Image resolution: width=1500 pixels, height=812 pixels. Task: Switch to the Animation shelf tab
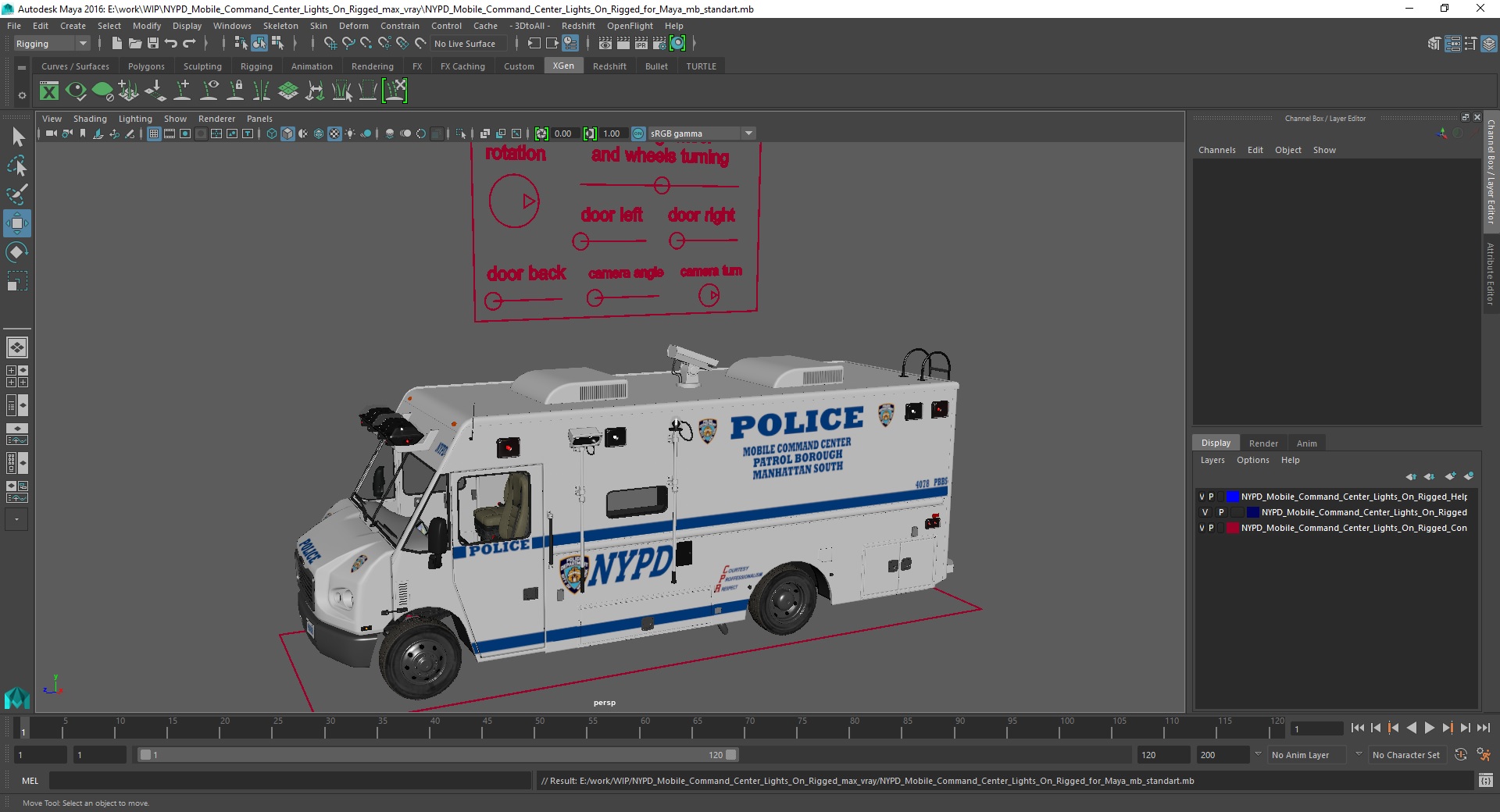(312, 66)
